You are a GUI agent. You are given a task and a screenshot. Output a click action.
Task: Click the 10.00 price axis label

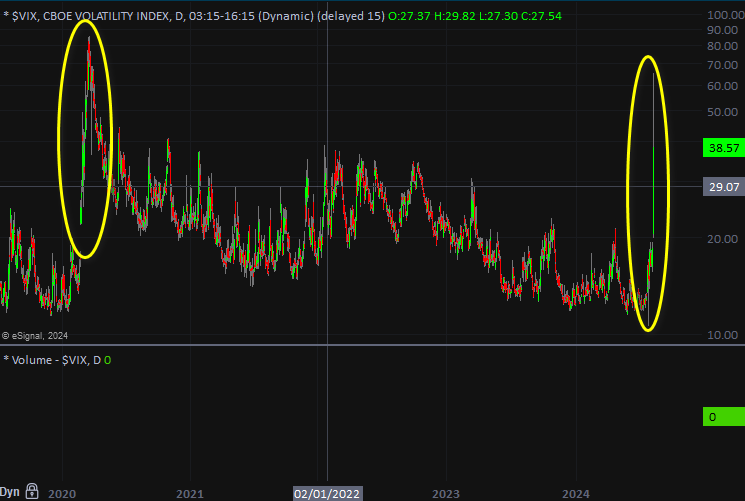click(723, 335)
